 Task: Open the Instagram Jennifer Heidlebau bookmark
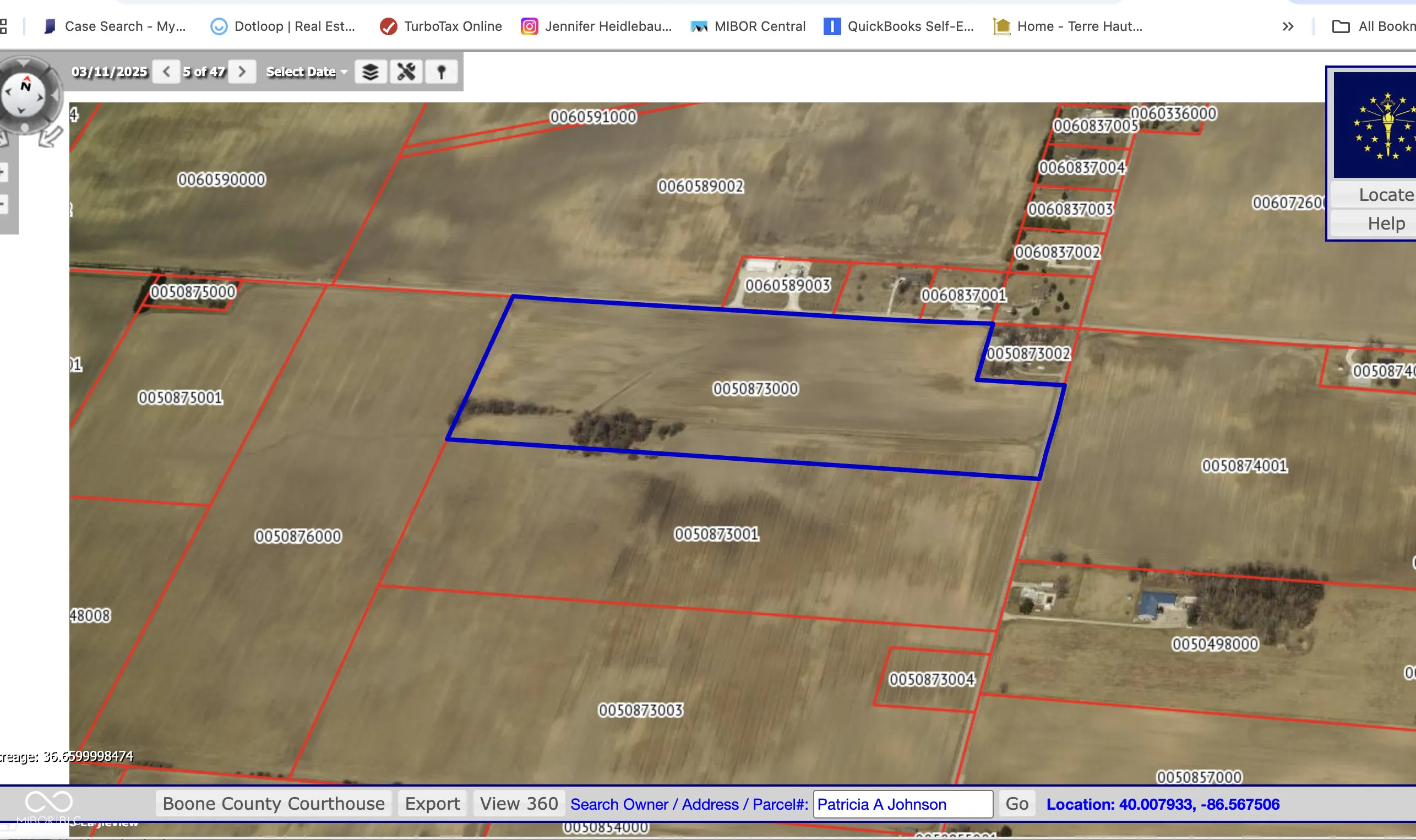click(x=596, y=26)
